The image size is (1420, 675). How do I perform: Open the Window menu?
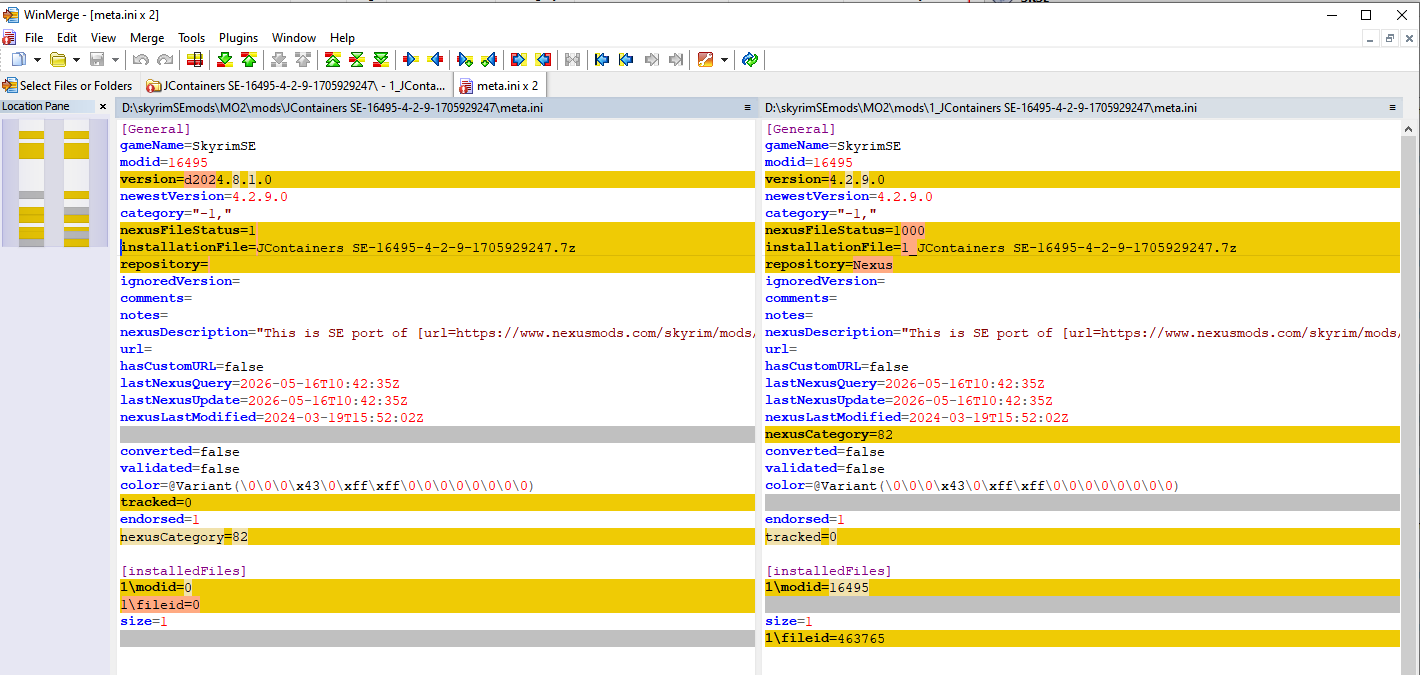pos(294,38)
